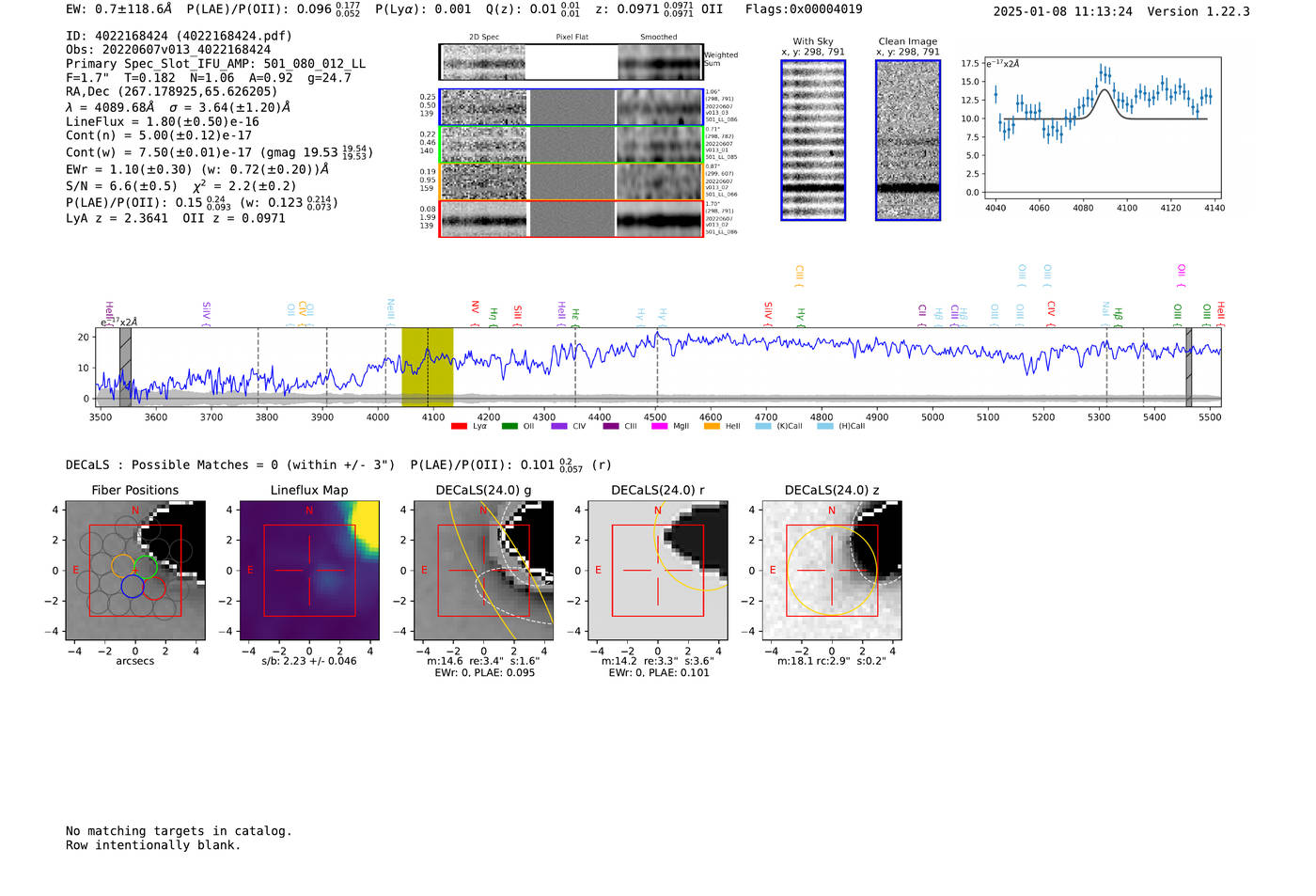The image size is (1316, 896).
Task: Click the "EWr: 0, PLAE: 0.095" caption
Action: point(484,673)
